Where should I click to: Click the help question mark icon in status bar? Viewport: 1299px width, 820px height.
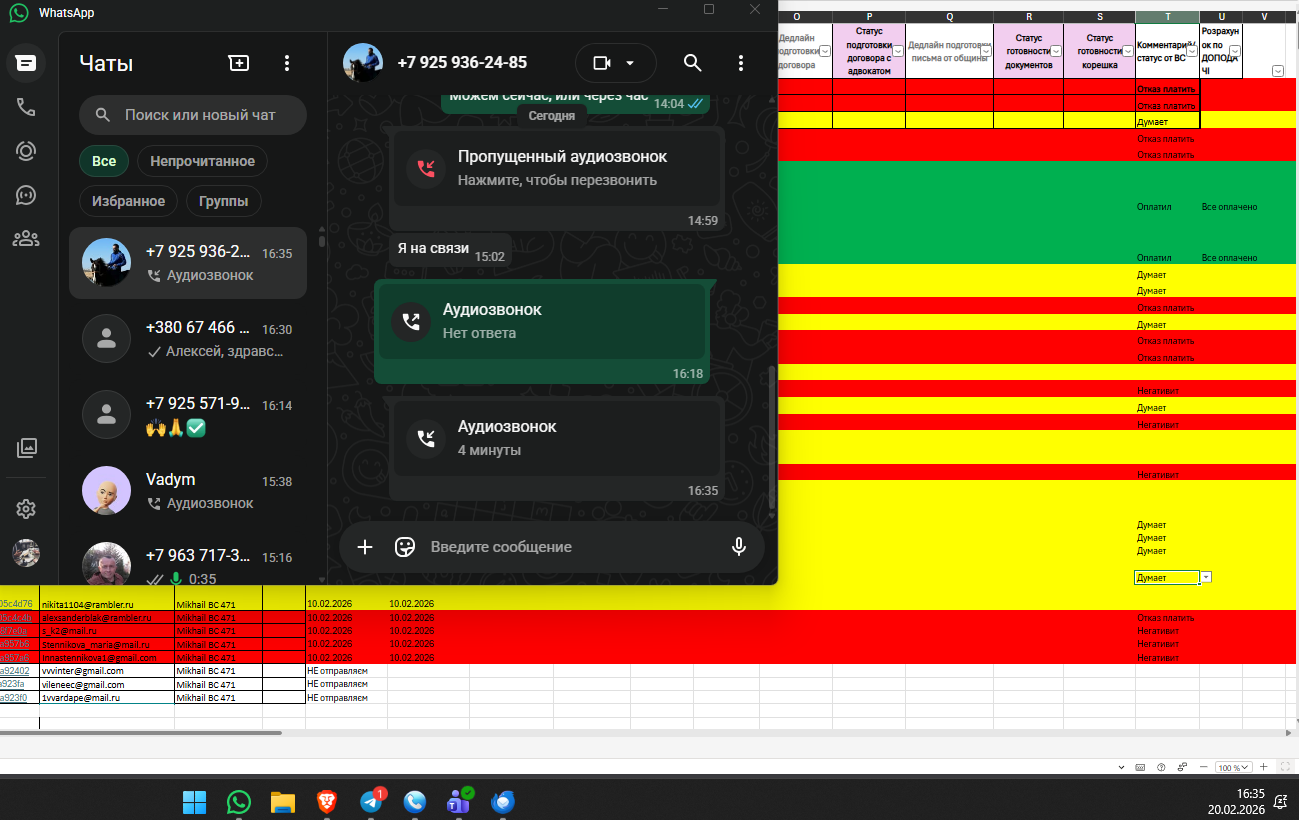(1161, 767)
